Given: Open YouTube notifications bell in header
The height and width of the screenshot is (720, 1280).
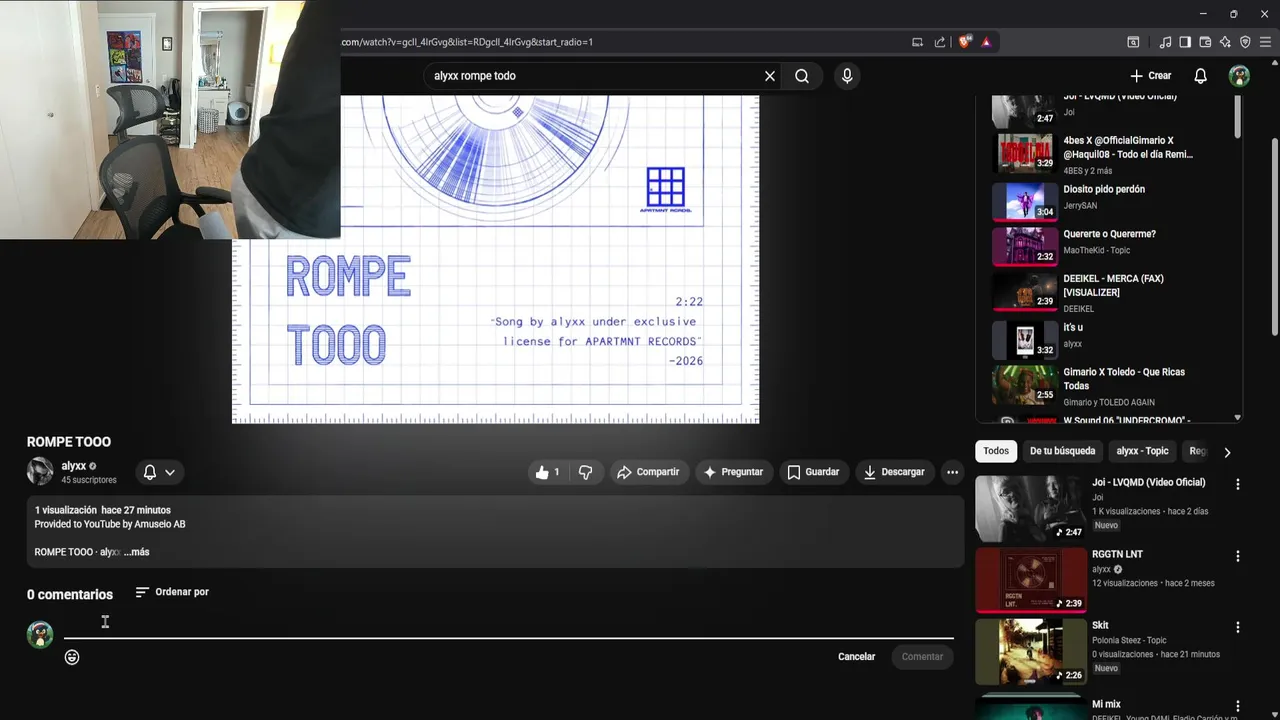Looking at the screenshot, I should coord(1201,76).
